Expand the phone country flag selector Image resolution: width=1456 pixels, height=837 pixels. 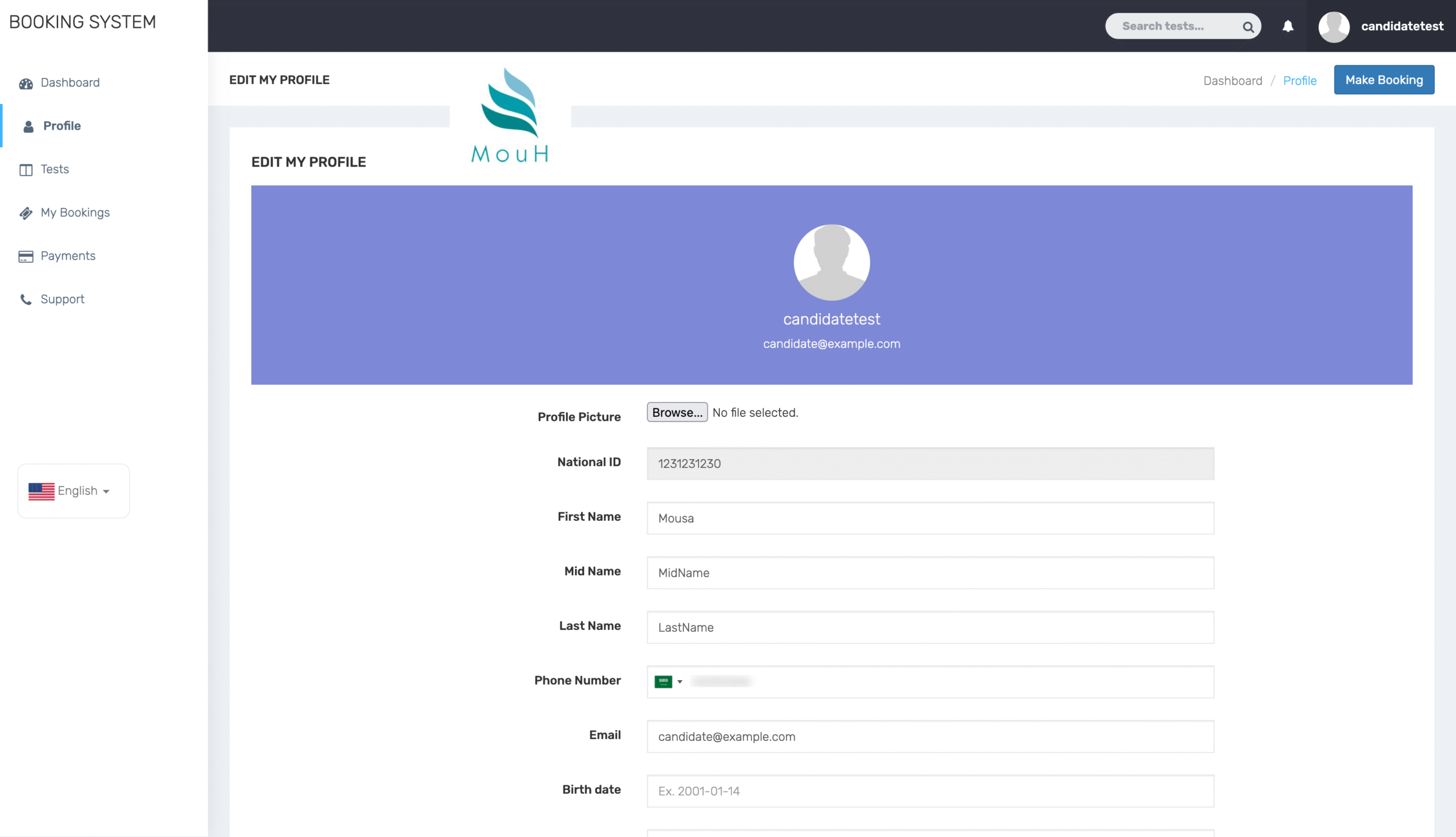pos(668,682)
